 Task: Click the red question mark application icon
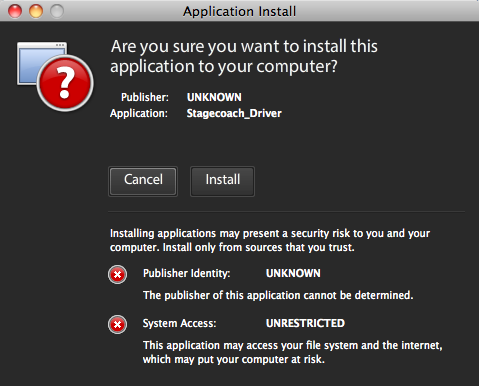[x=55, y=77]
